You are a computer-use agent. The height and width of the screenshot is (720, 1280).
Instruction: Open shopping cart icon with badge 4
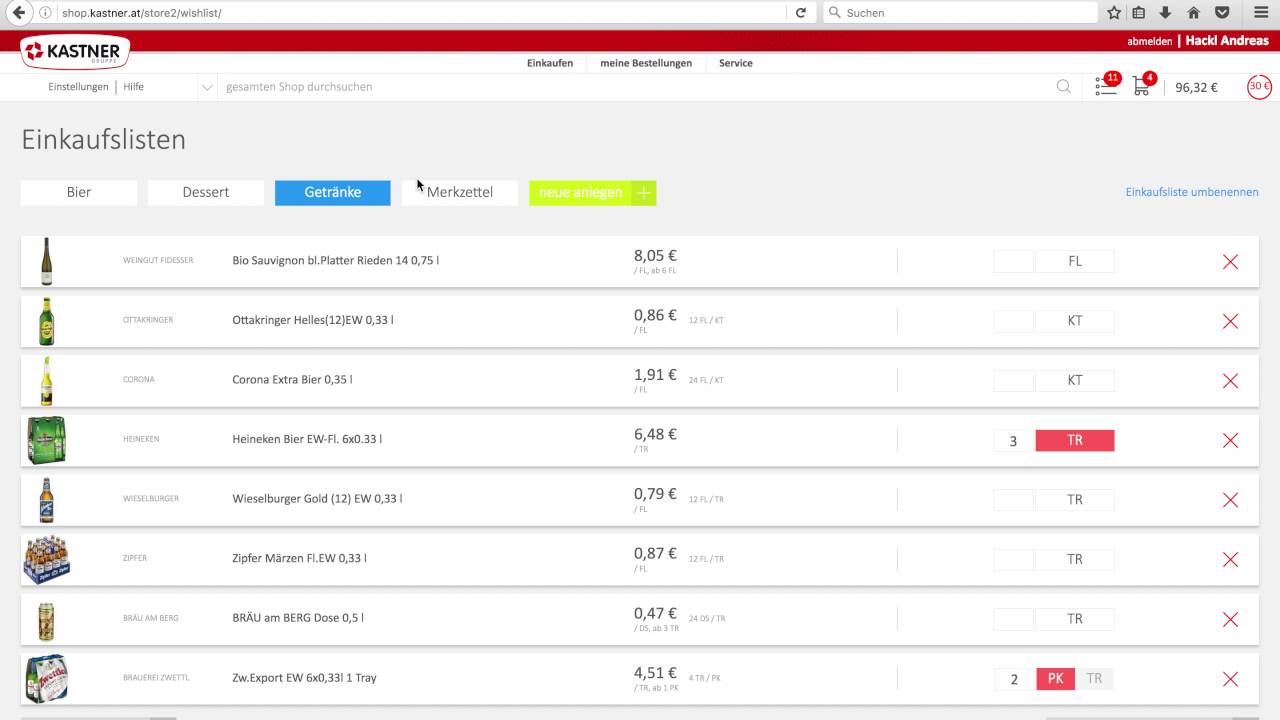1142,86
